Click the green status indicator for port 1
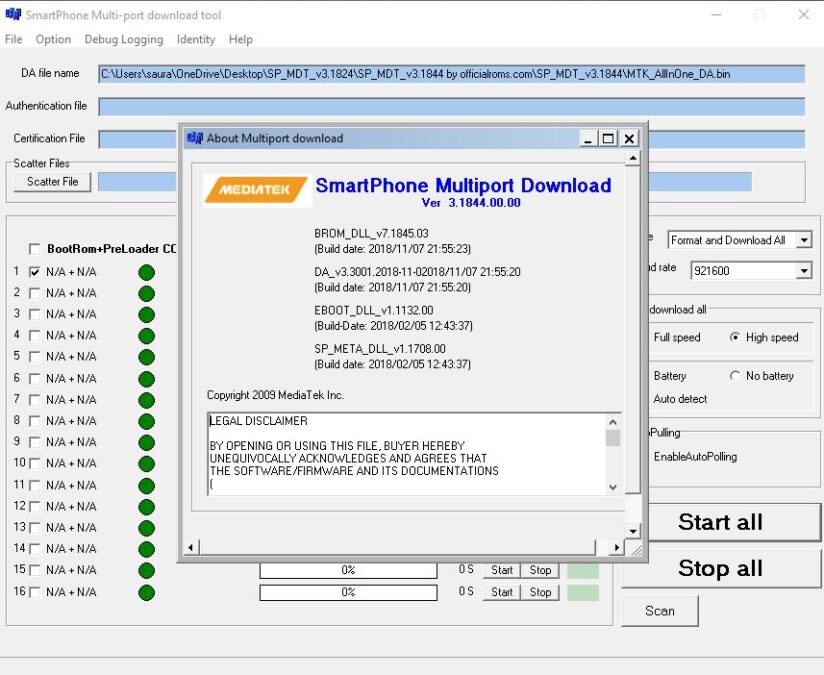Screen dimensions: 824x675 [147, 272]
